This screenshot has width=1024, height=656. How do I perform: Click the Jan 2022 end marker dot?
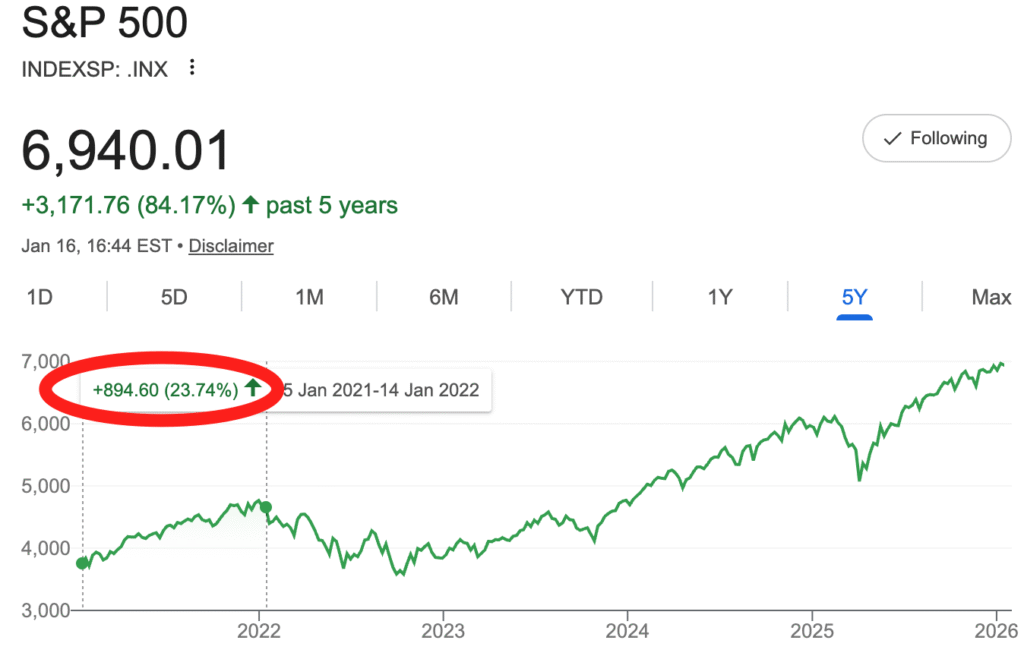click(266, 508)
